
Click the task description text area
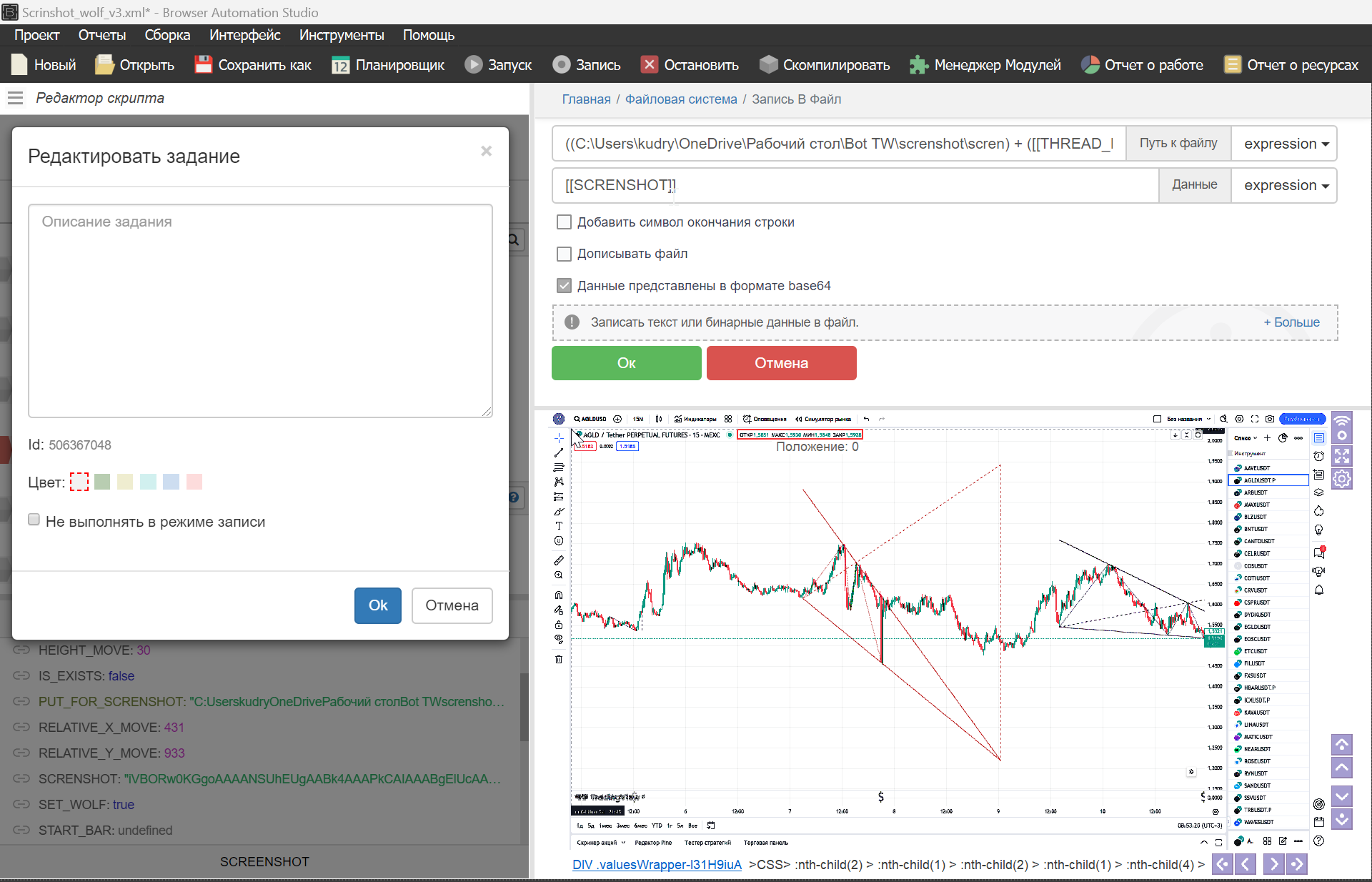tap(260, 311)
